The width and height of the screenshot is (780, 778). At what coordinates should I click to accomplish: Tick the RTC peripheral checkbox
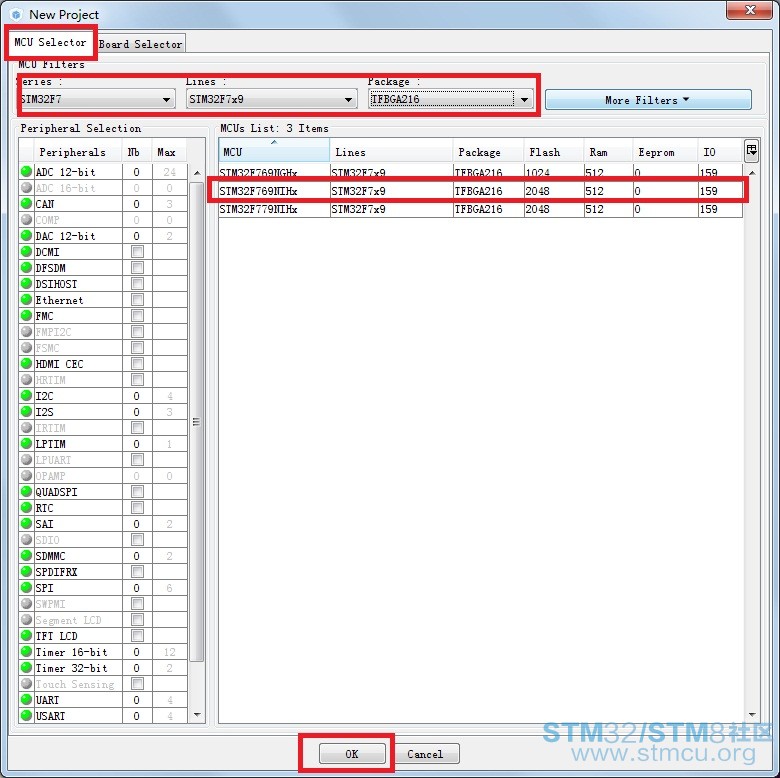coord(137,507)
